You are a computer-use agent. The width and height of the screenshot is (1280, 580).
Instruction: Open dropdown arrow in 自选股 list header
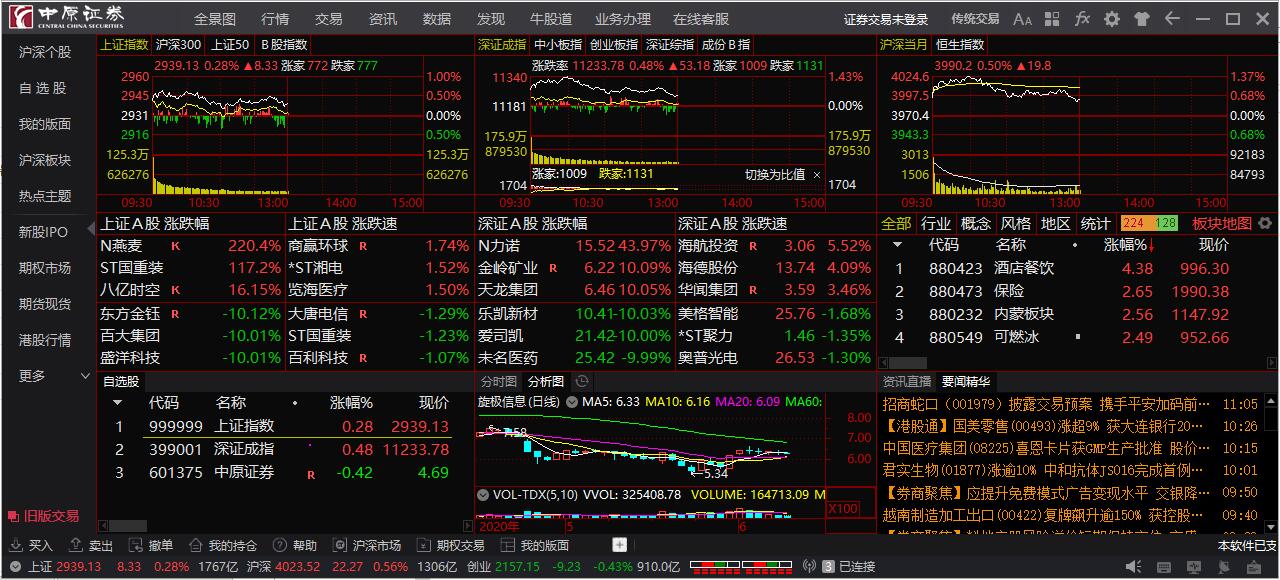117,403
